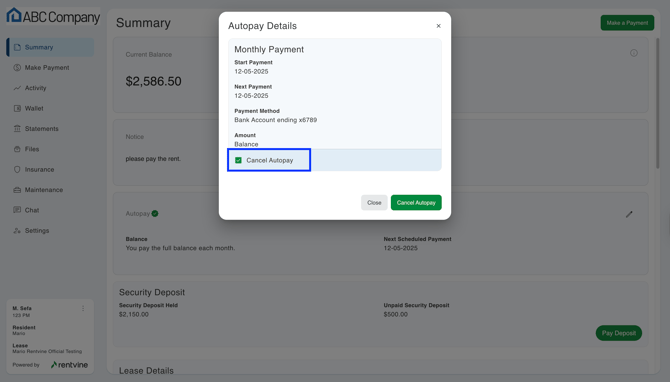Click the Next Scheduled Payment label
Image resolution: width=670 pixels, height=382 pixels.
(417, 239)
